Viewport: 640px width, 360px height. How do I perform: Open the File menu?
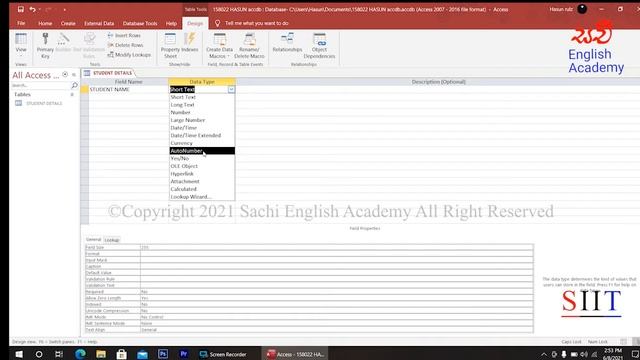(x=21, y=23)
